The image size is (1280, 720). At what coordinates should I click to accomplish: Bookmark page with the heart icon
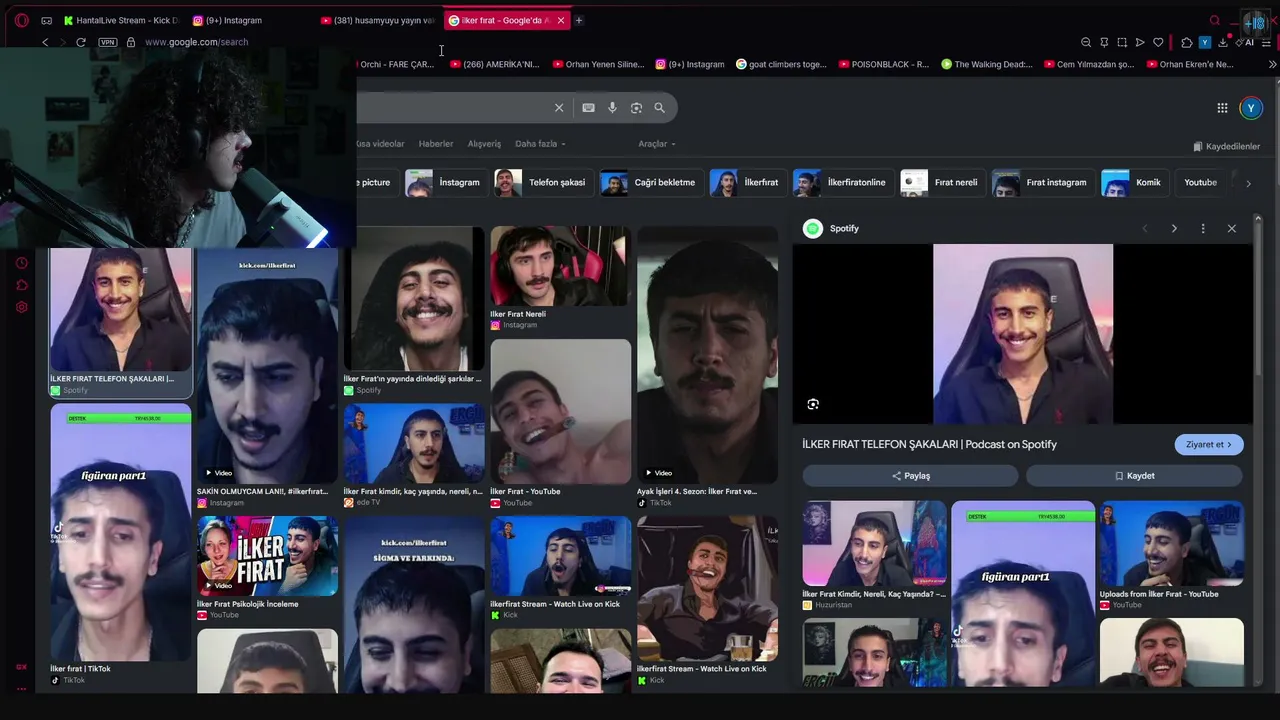(x=1158, y=42)
